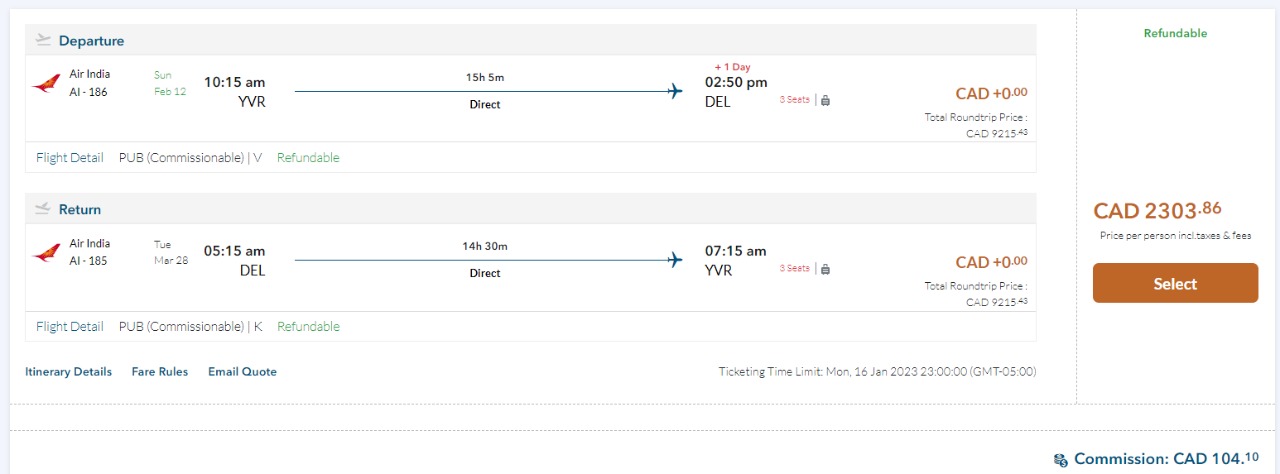
Task: Click the coins icon next to Commission
Action: (x=1061, y=460)
